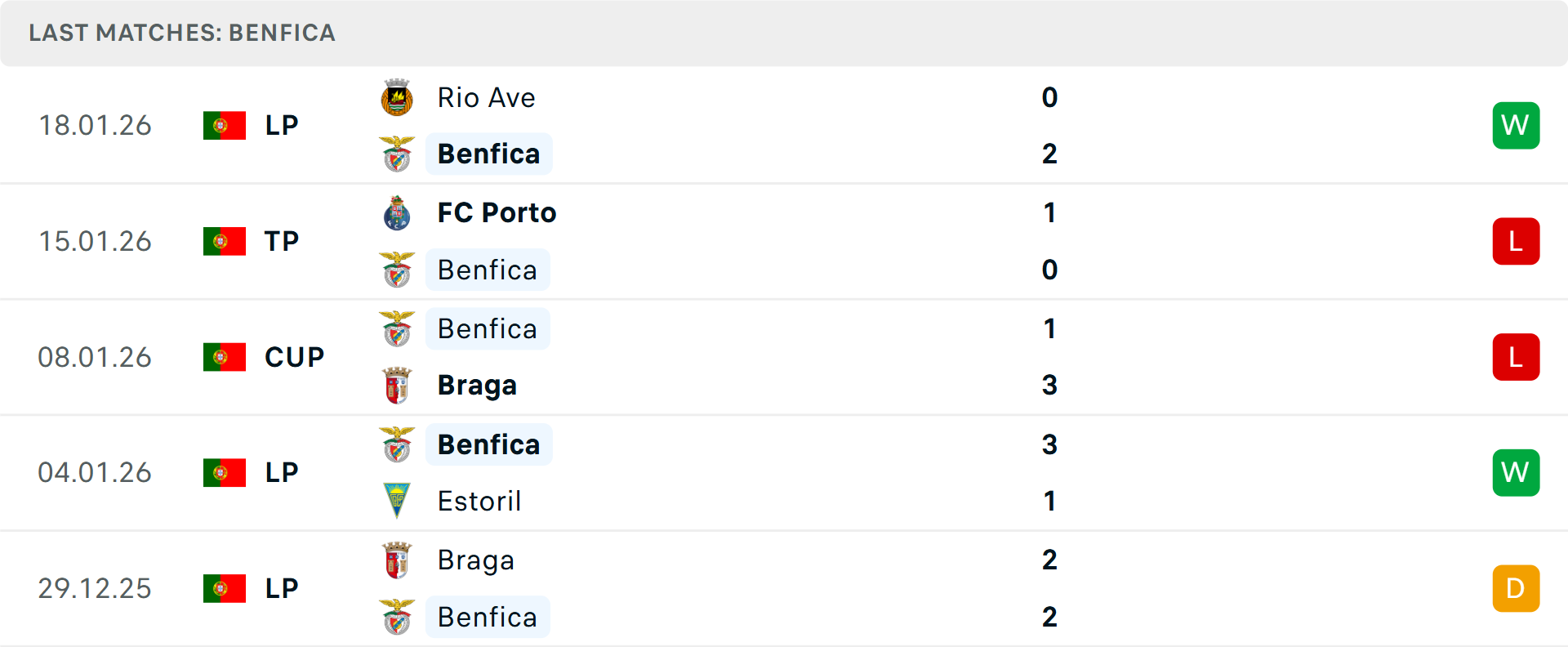Click the FC Porto team name
The width and height of the screenshot is (1568, 647).
(496, 213)
